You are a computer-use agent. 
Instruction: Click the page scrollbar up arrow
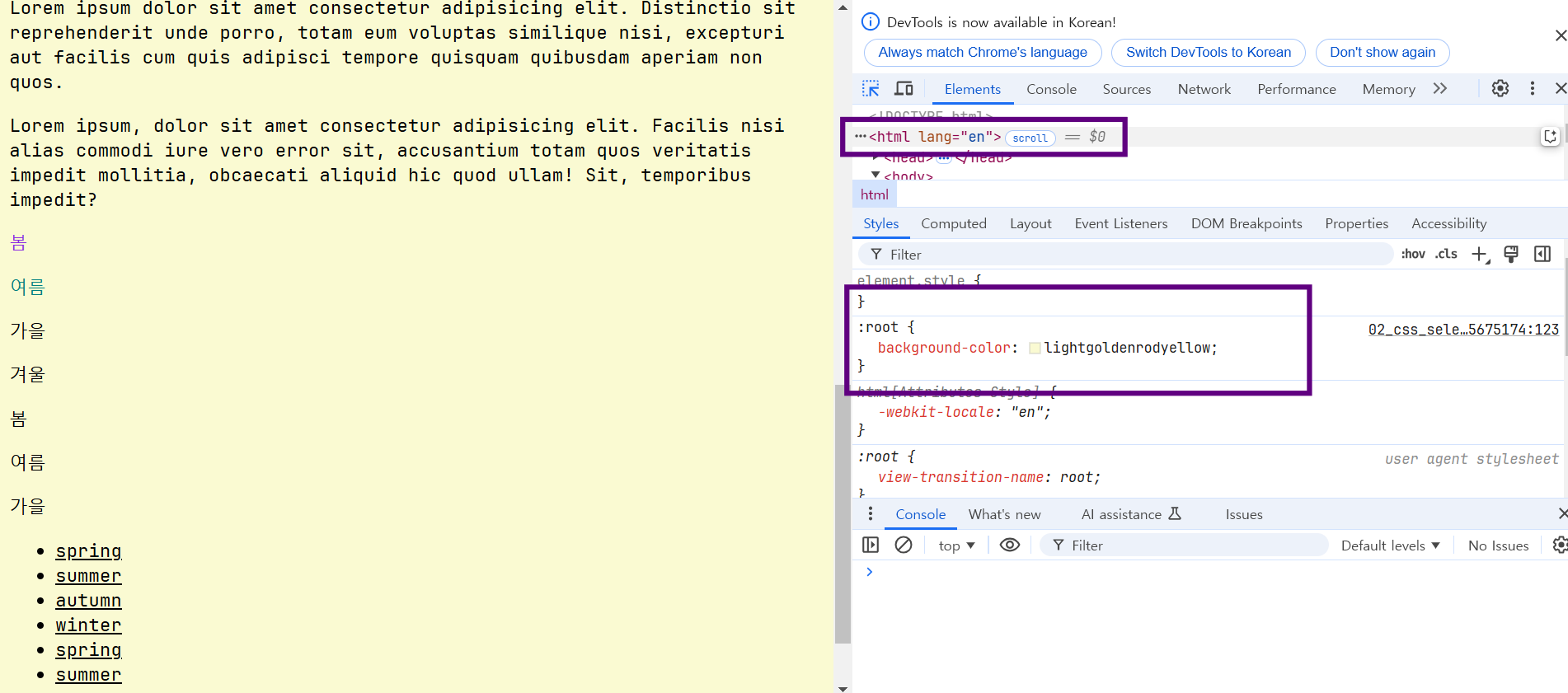843,7
